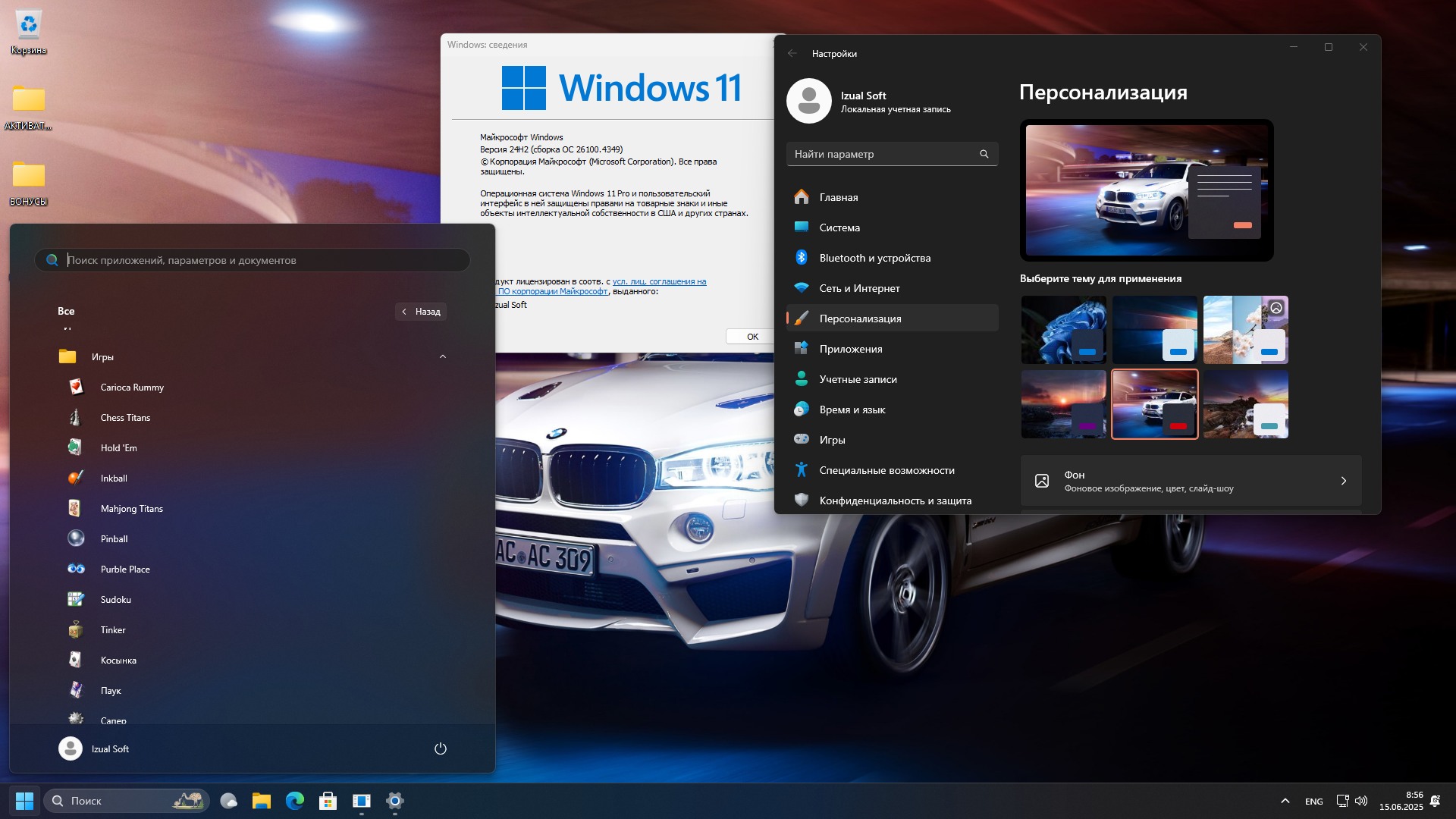Open Конфиденциальность и защита settings

(892, 500)
